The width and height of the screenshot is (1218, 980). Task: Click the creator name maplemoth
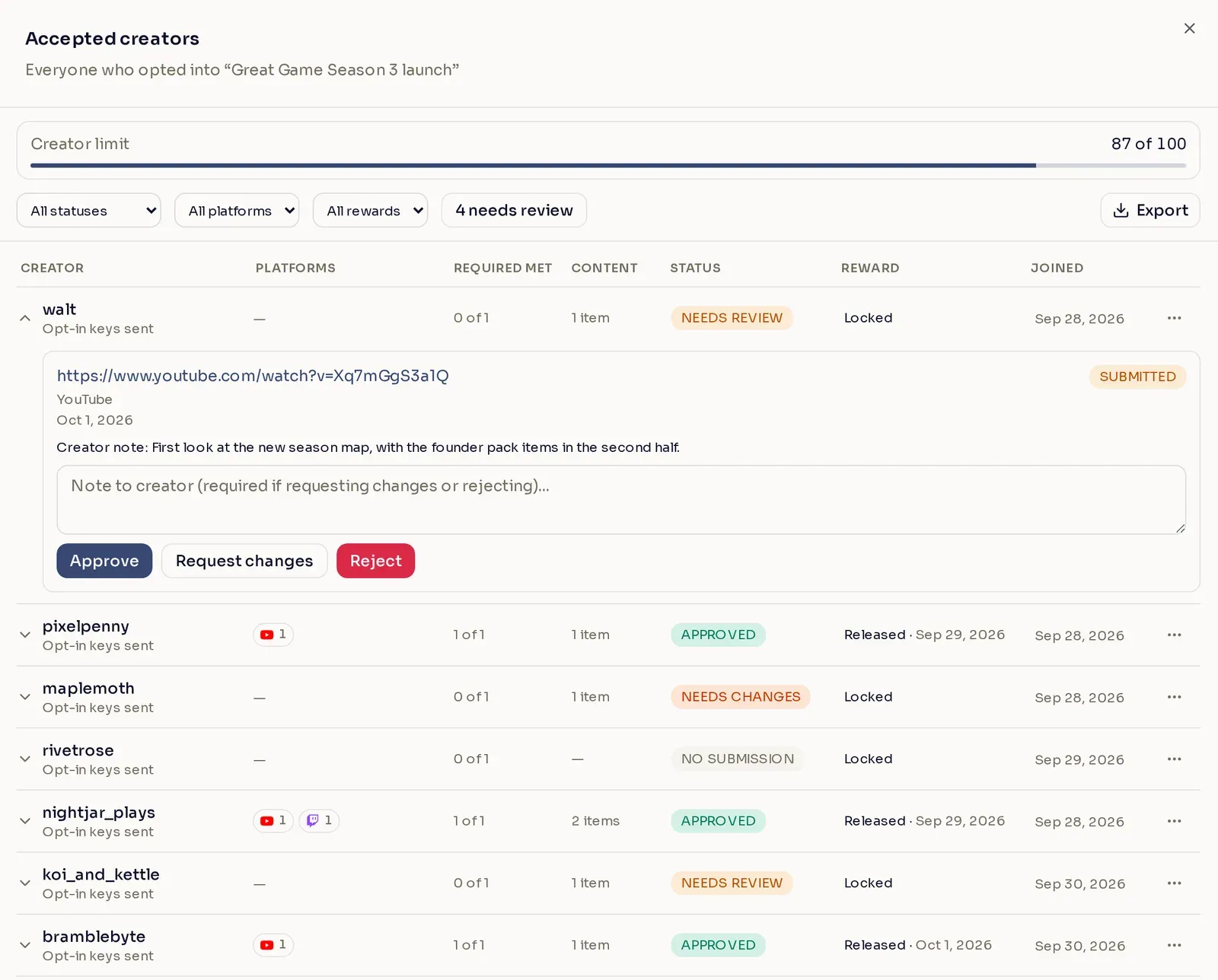click(88, 689)
